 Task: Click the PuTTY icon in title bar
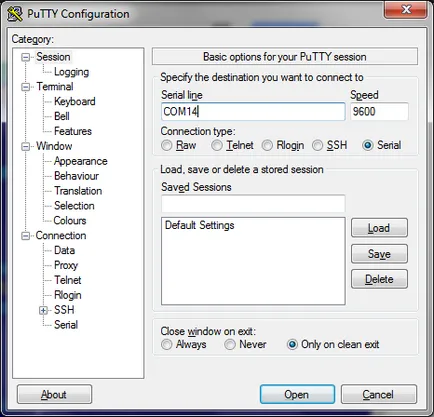(x=15, y=14)
